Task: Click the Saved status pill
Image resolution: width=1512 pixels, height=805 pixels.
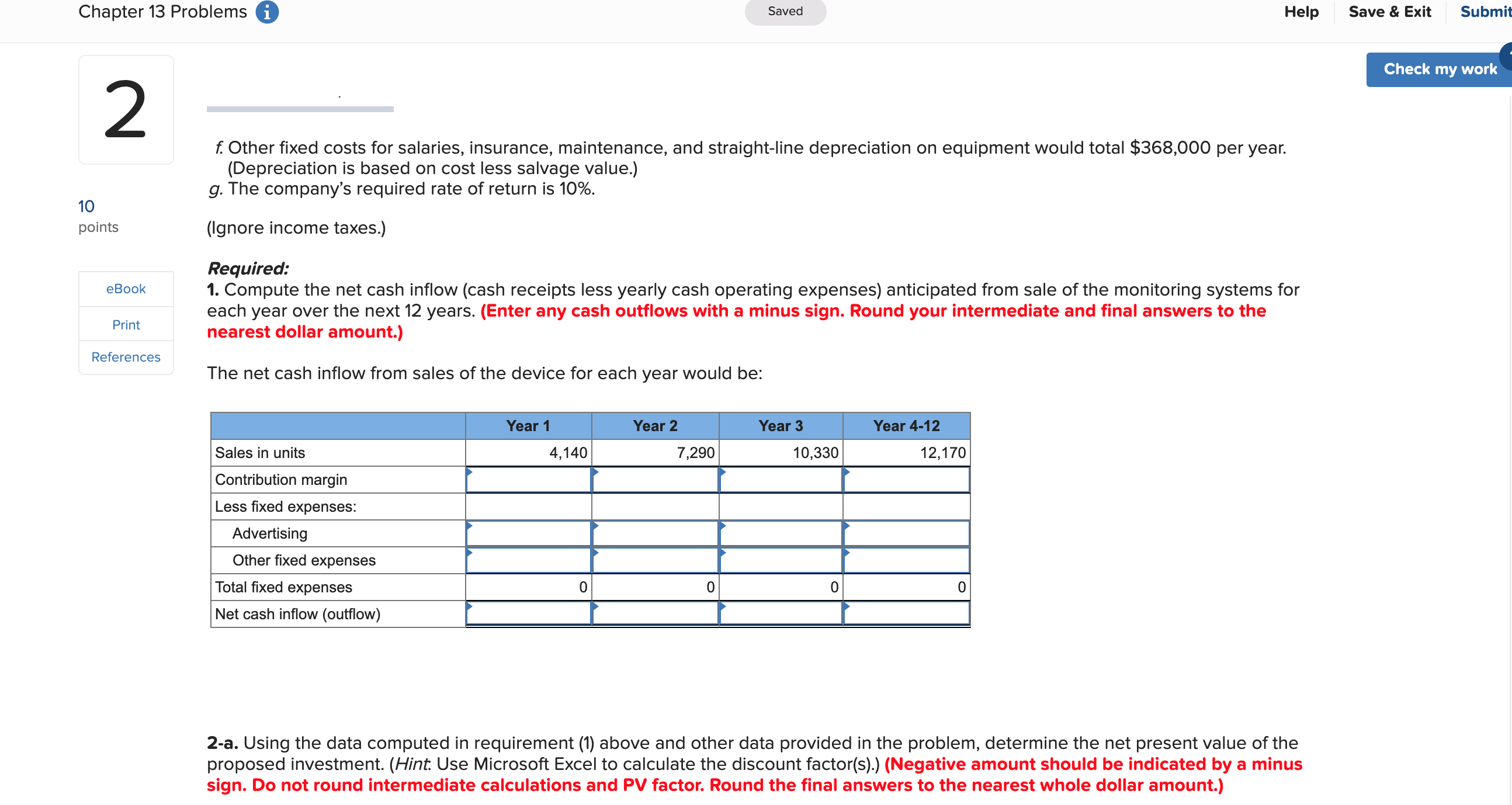Action: pos(785,11)
